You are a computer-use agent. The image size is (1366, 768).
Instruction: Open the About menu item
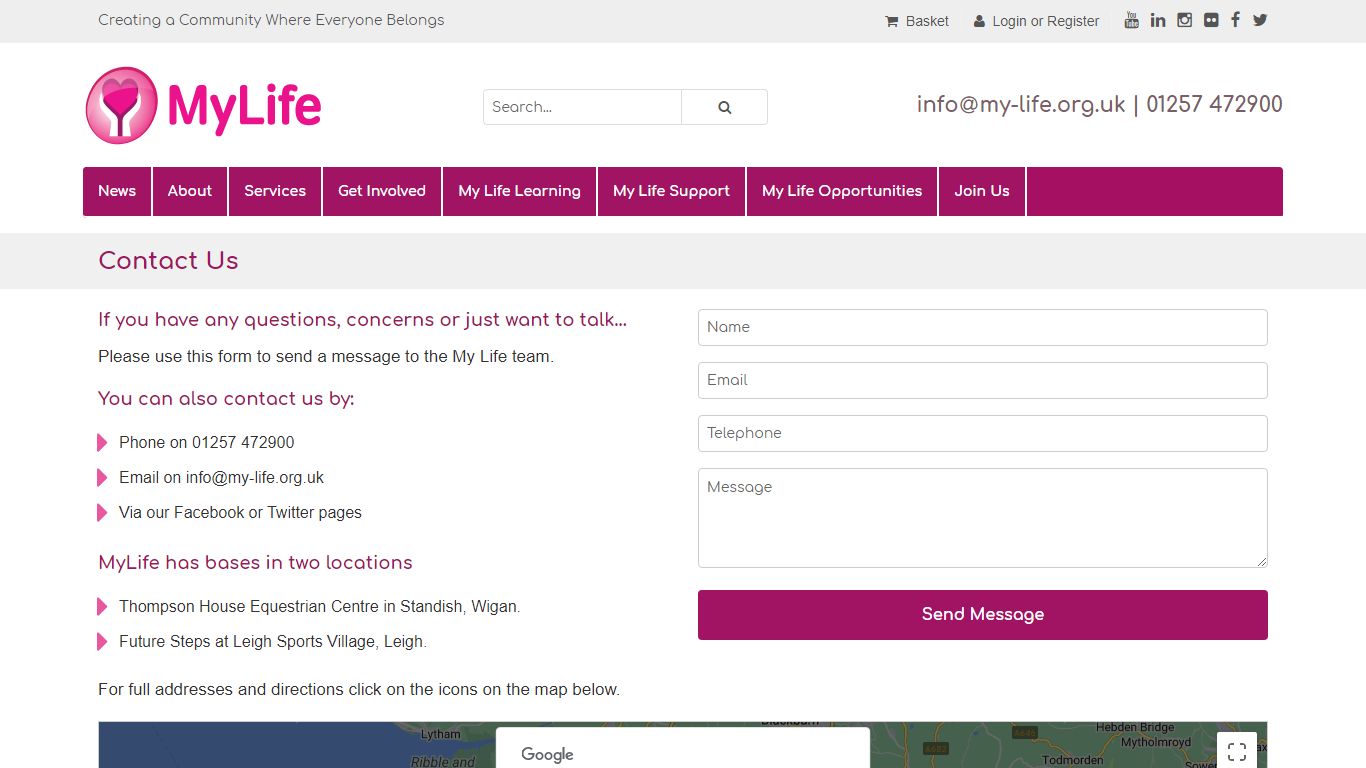[x=190, y=191]
